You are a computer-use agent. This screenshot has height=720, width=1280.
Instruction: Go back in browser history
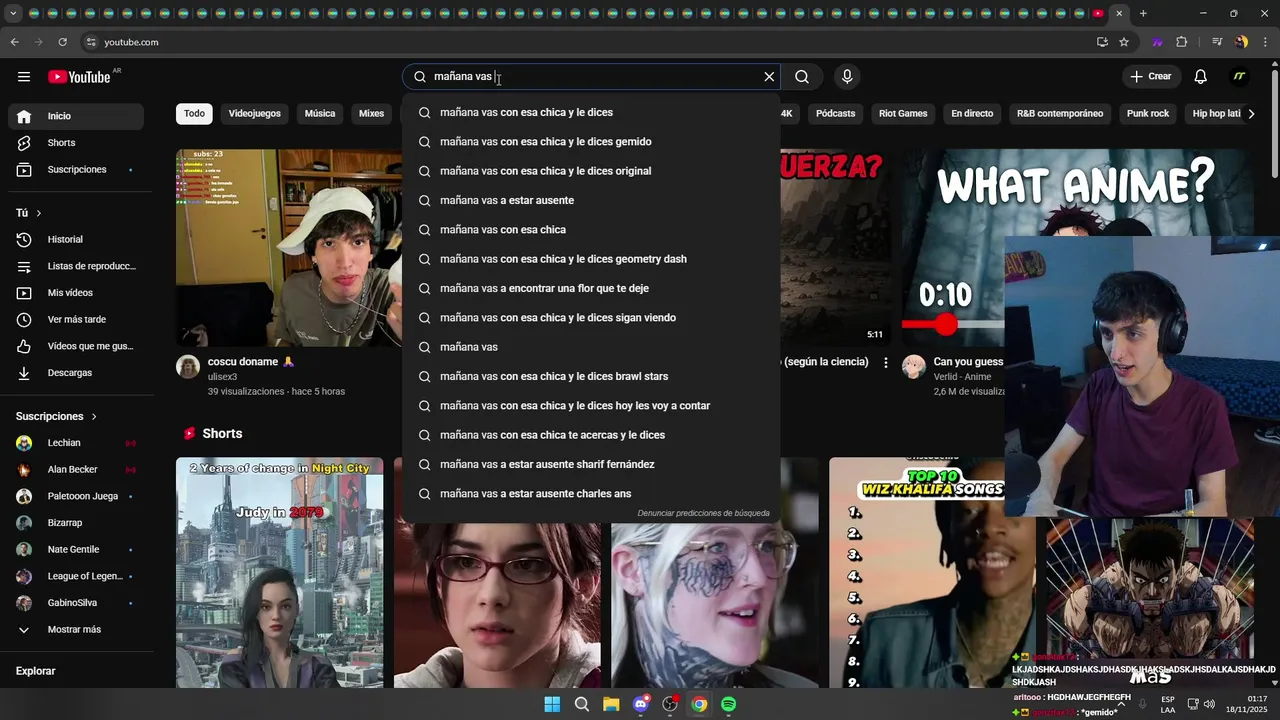click(14, 42)
